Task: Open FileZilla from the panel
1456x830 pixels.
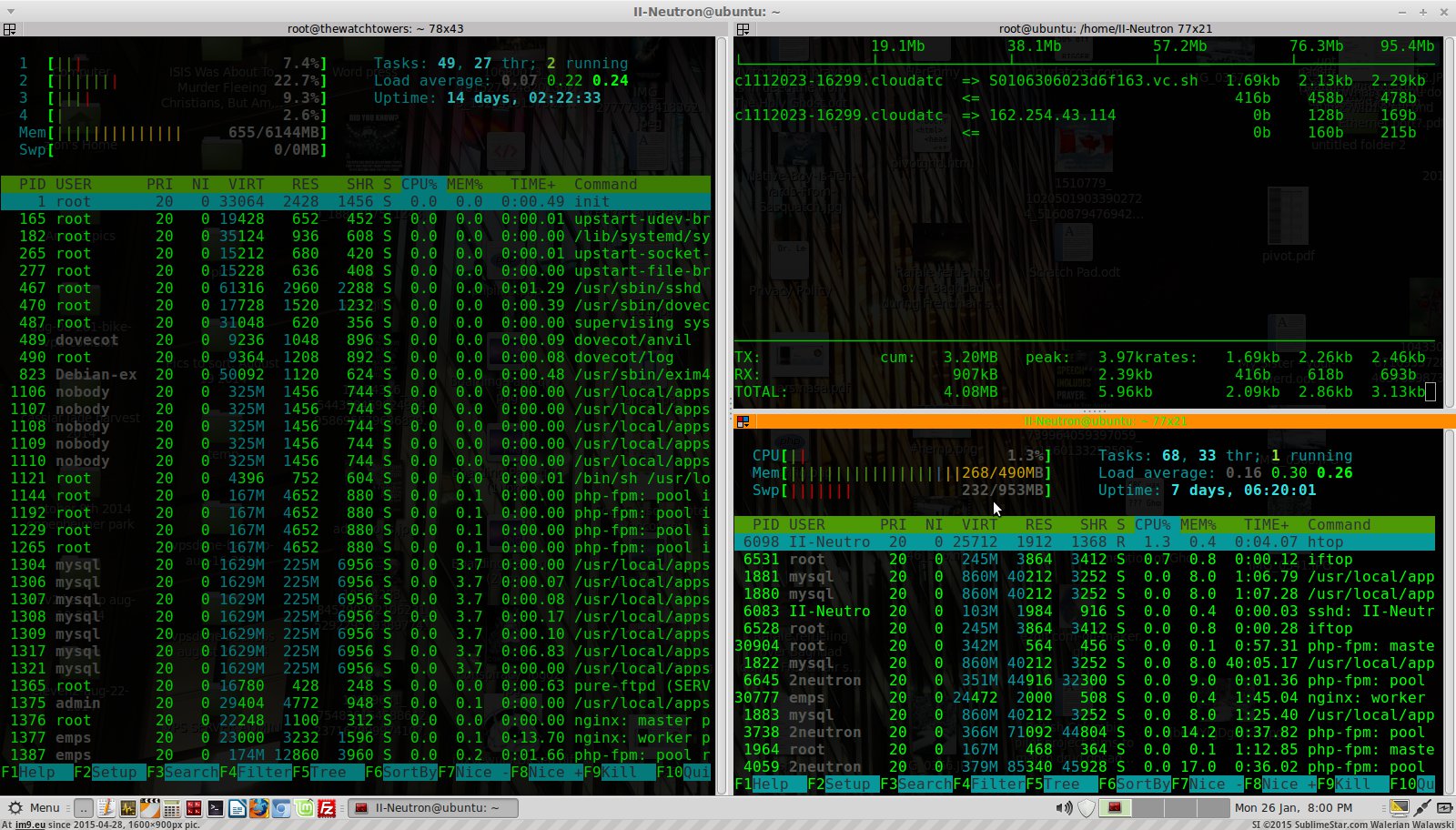Action: pos(327,808)
